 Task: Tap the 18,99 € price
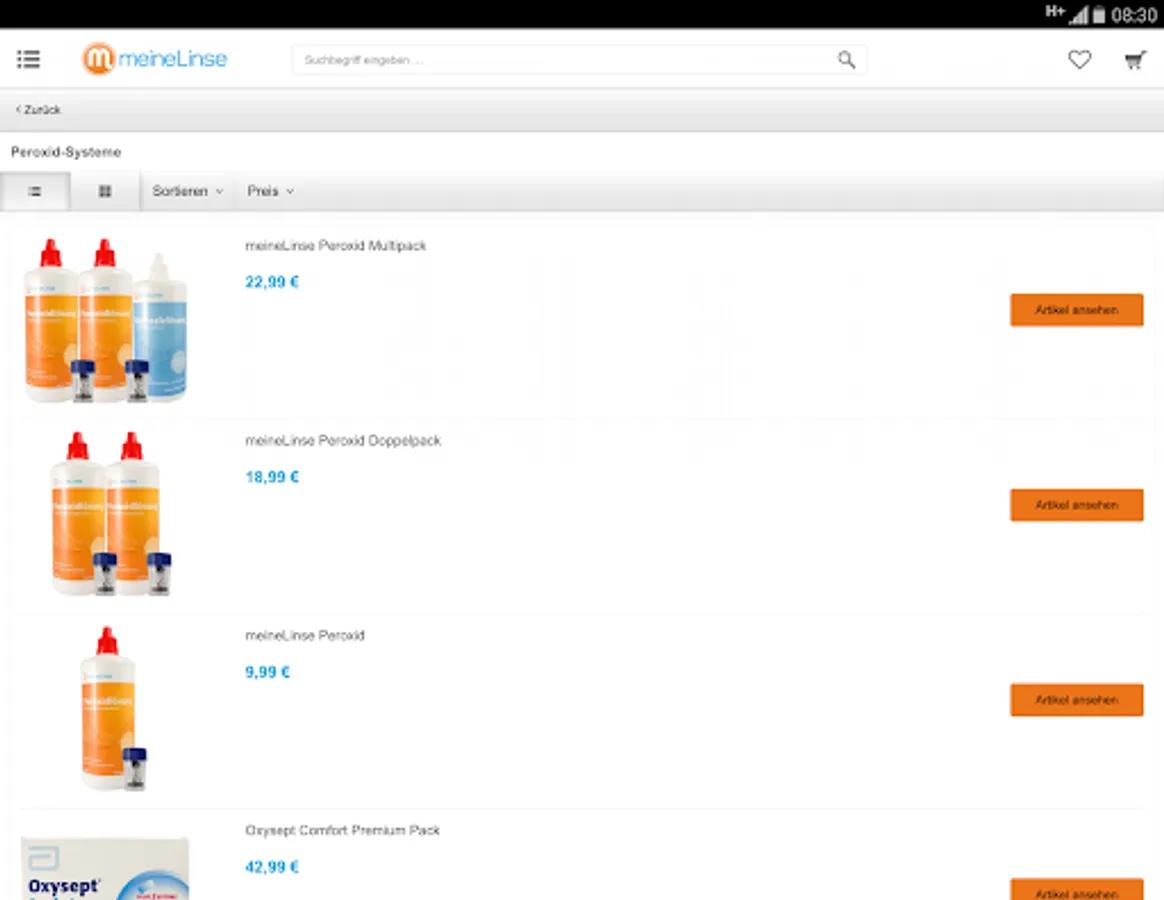(272, 477)
